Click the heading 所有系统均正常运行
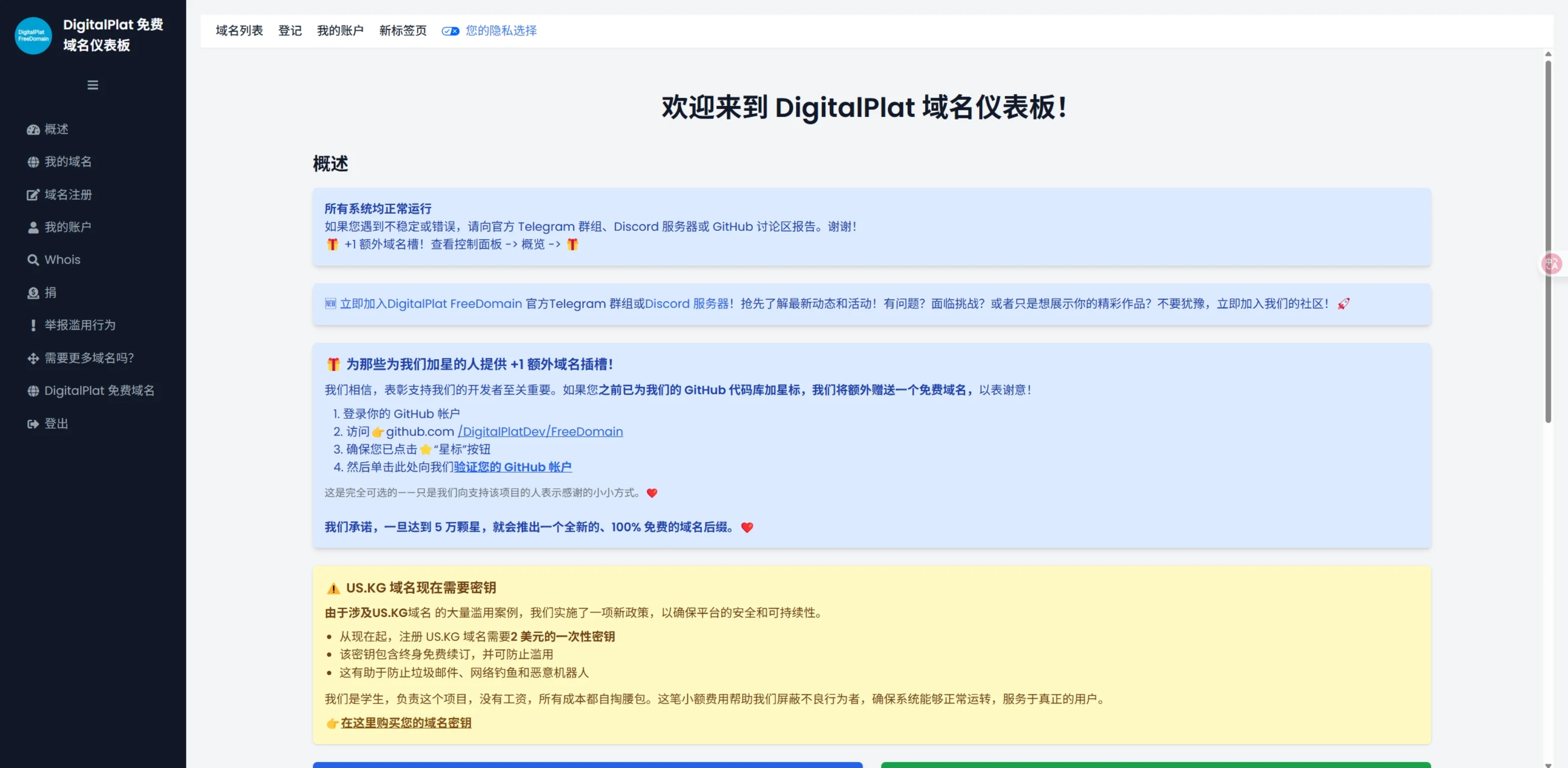Screen dimensions: 1568x768 click(x=378, y=209)
